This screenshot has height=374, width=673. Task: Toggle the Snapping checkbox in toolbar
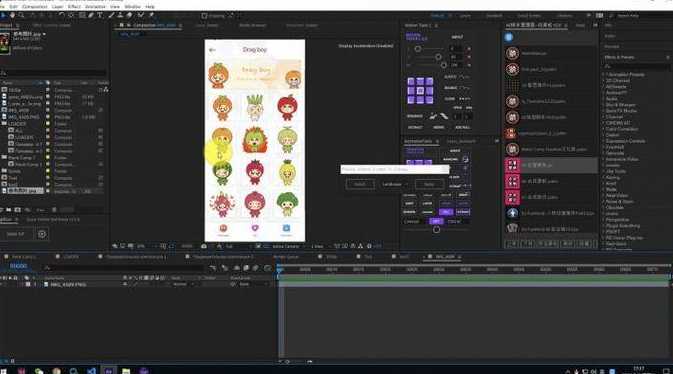pyautogui.click(x=204, y=16)
